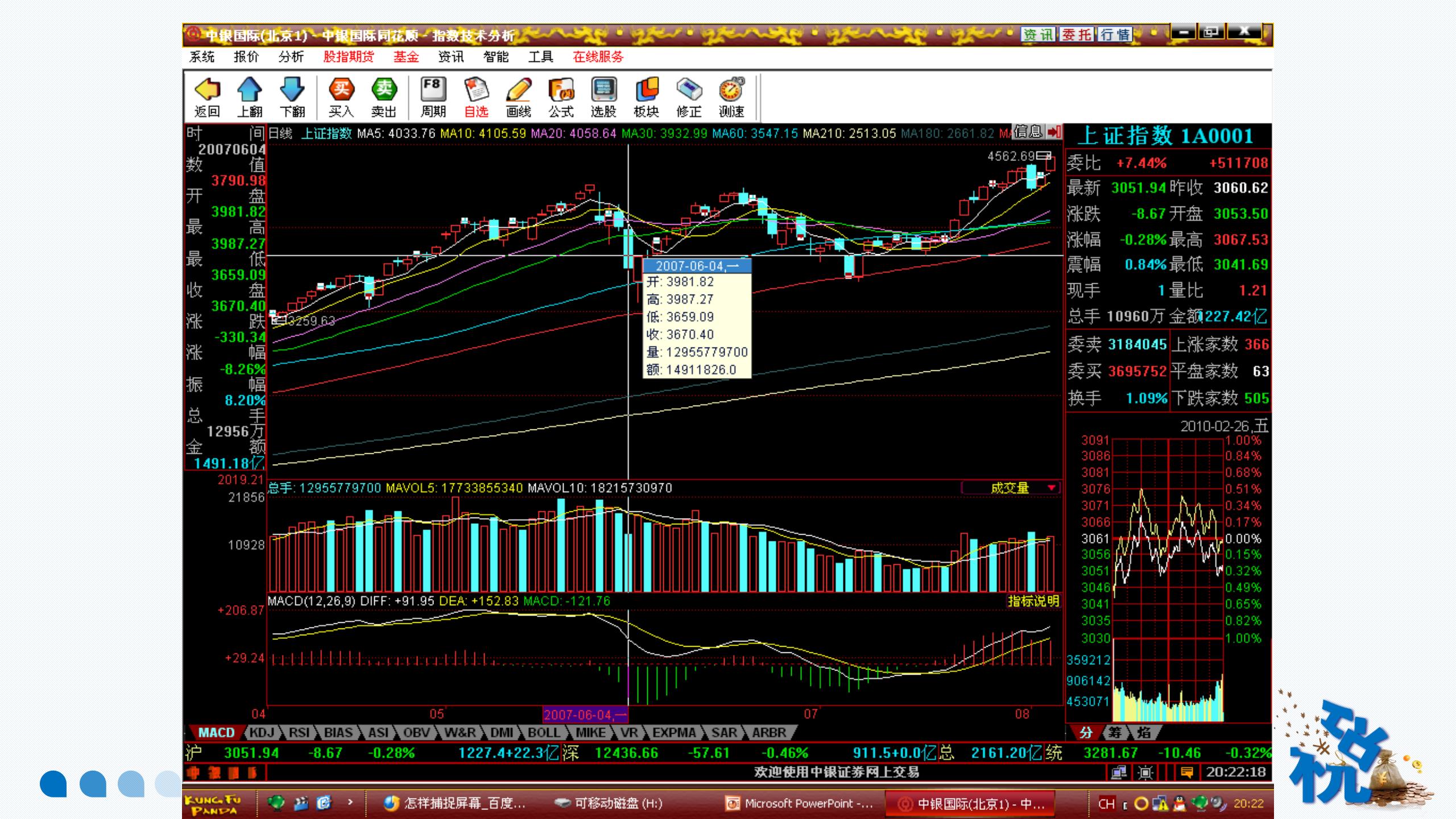Open the 股指期货 menu

[349, 57]
